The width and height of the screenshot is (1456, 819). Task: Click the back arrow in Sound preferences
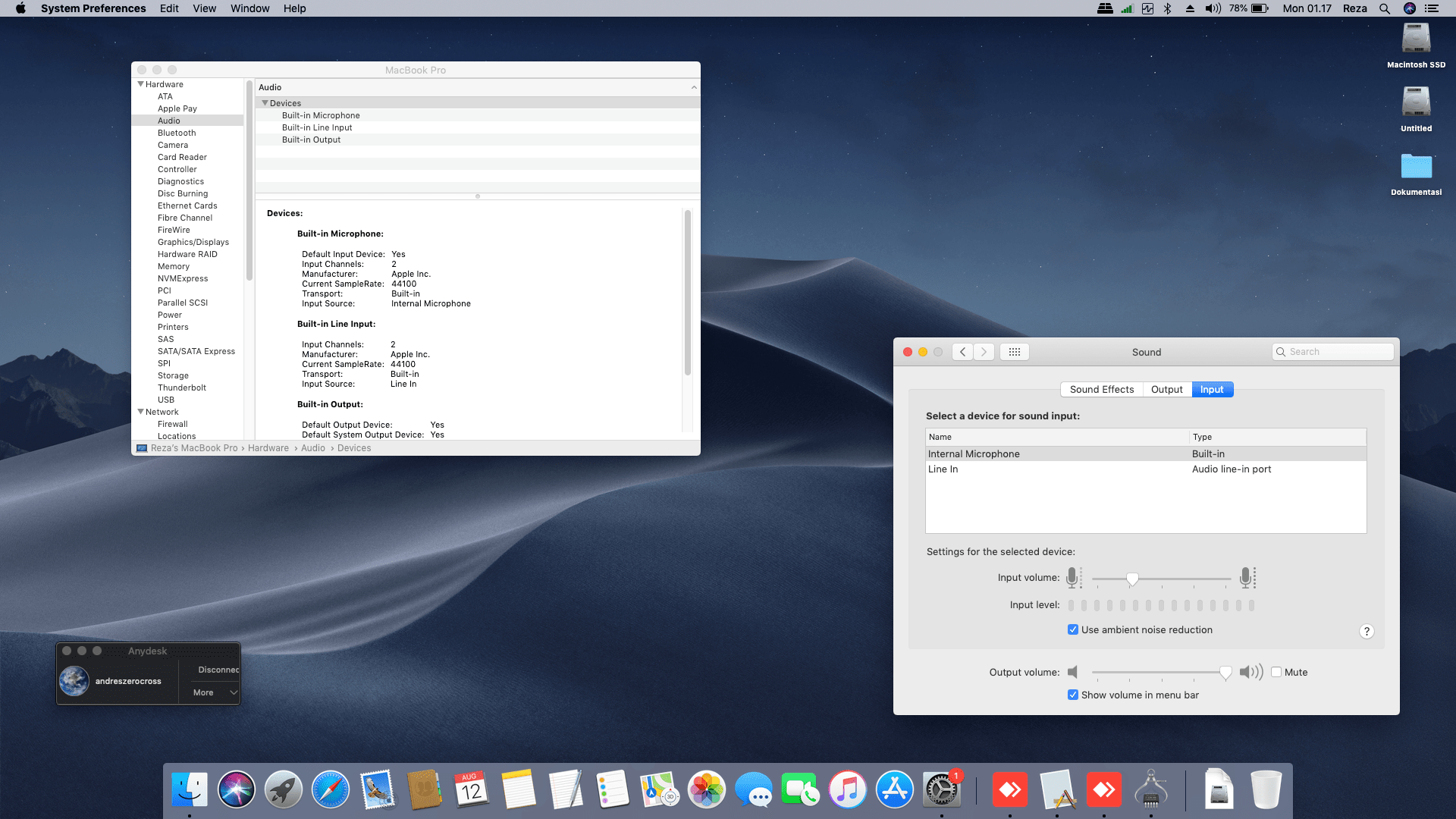point(962,352)
